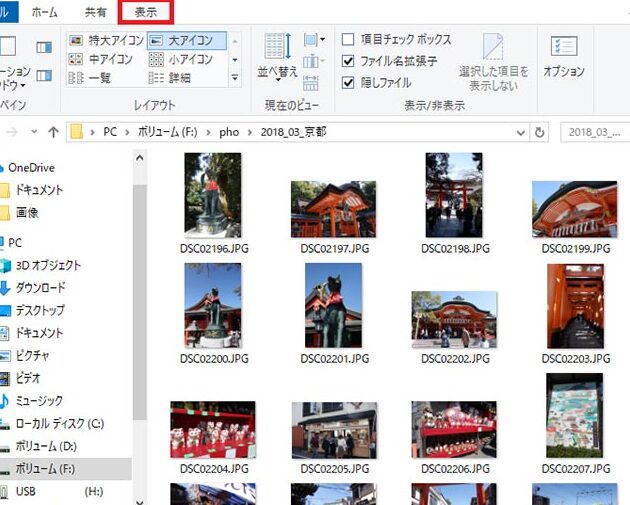630x505 pixels.
Task: Switch to the 共有 tab
Action: 96,13
